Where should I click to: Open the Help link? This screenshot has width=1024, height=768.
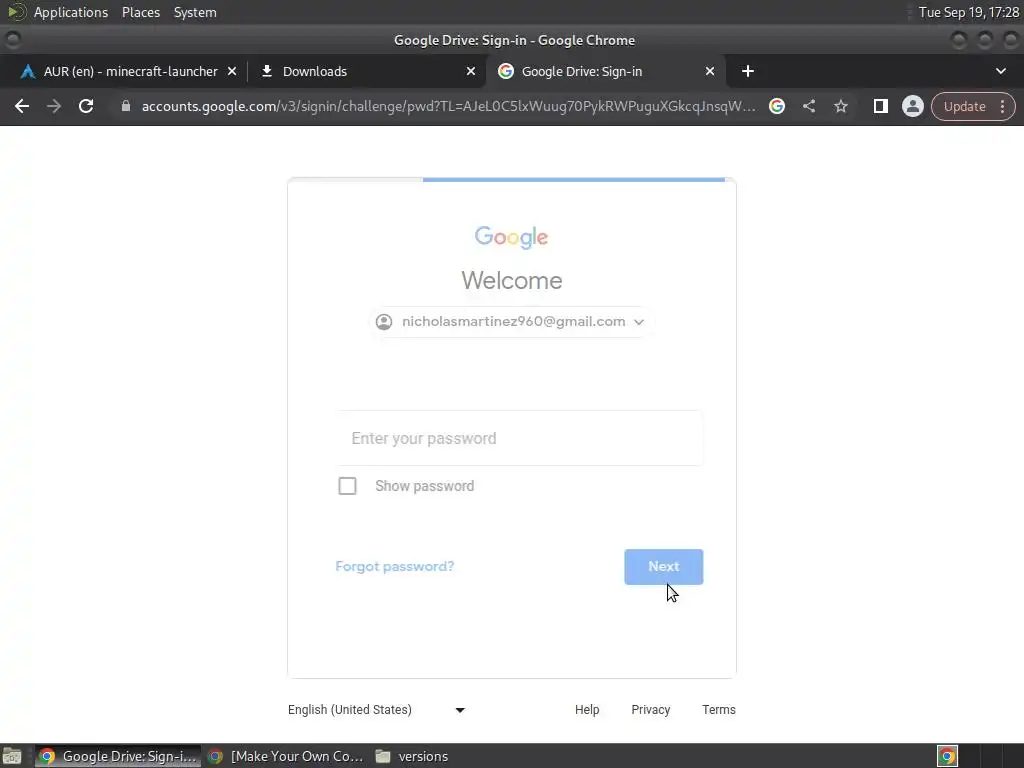pos(587,710)
